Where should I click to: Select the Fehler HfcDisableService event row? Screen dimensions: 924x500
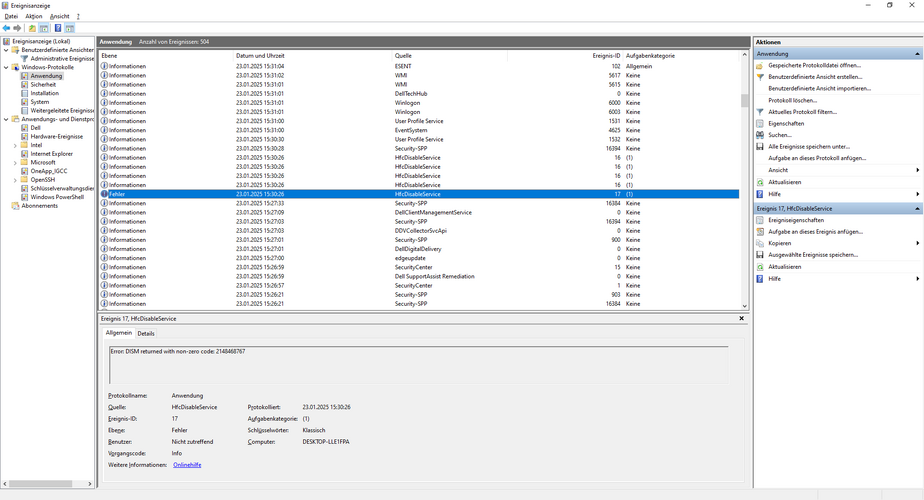pyautogui.click(x=419, y=194)
